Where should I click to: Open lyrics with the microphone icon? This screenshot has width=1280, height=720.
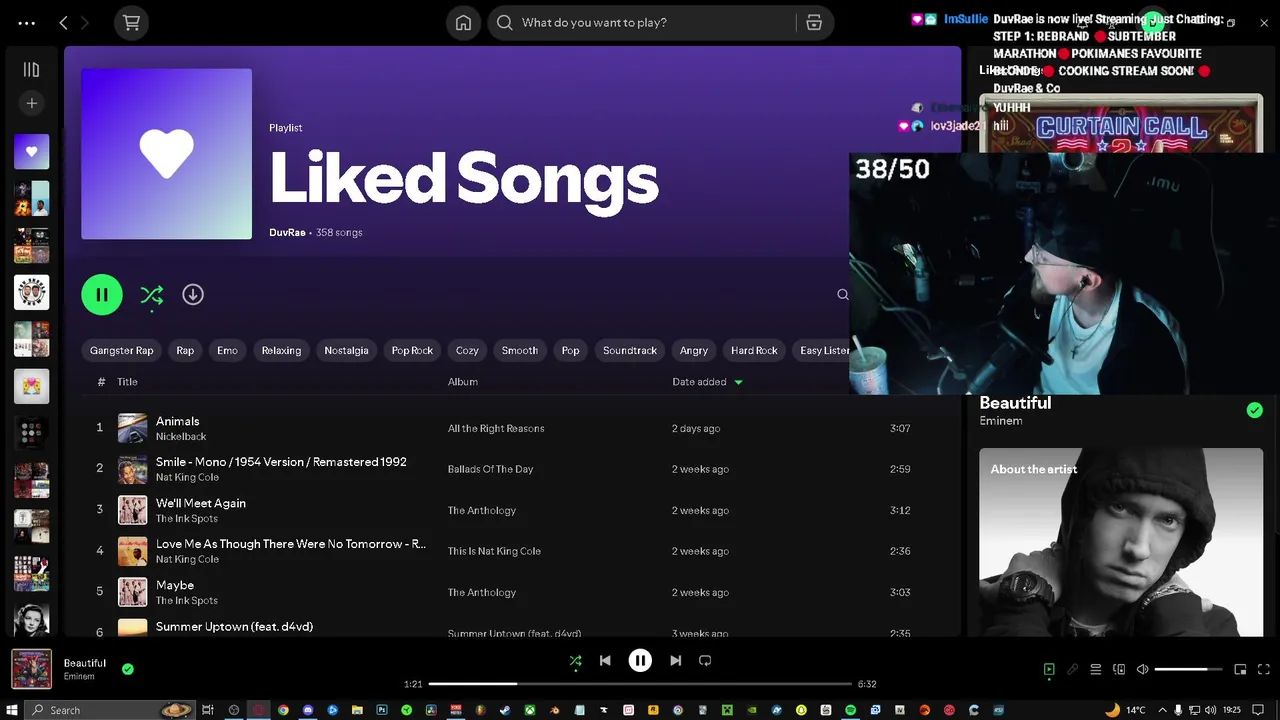point(1072,670)
